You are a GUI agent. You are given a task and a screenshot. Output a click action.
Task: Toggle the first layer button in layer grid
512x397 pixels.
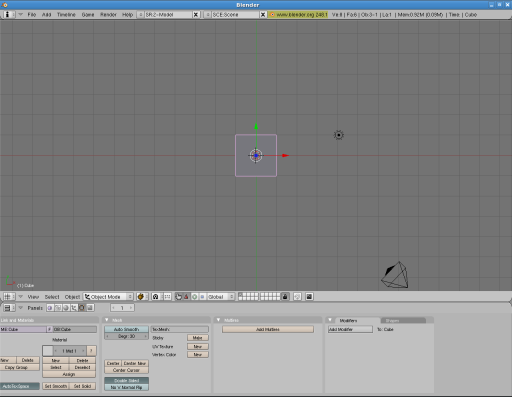tap(241, 295)
